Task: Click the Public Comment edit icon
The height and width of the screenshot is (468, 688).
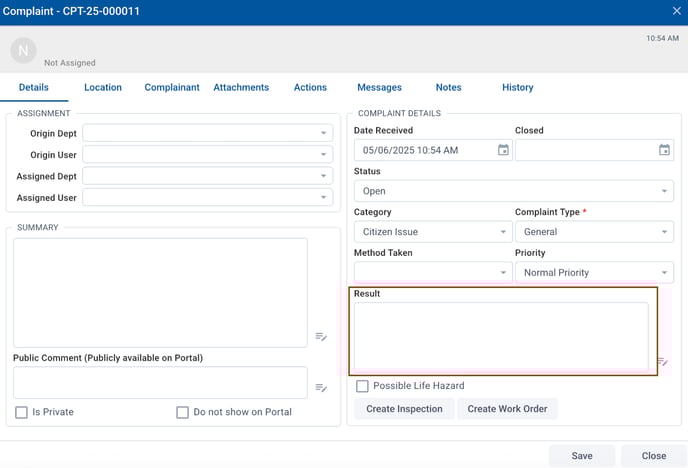Action: click(x=321, y=388)
